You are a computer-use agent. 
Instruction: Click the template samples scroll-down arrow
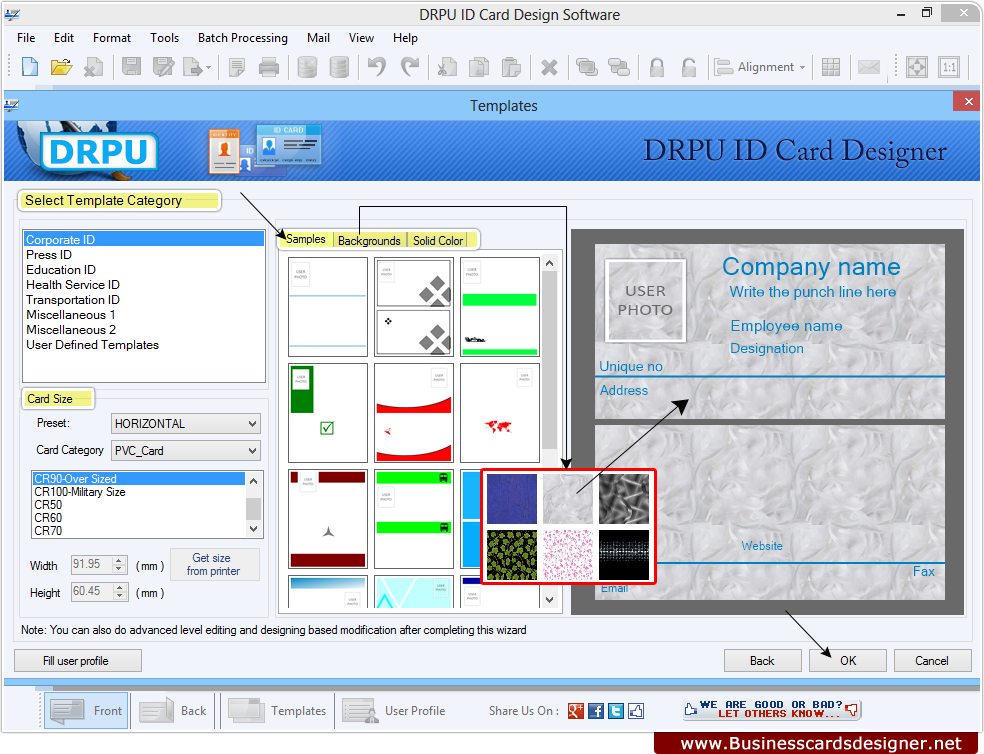pyautogui.click(x=549, y=600)
